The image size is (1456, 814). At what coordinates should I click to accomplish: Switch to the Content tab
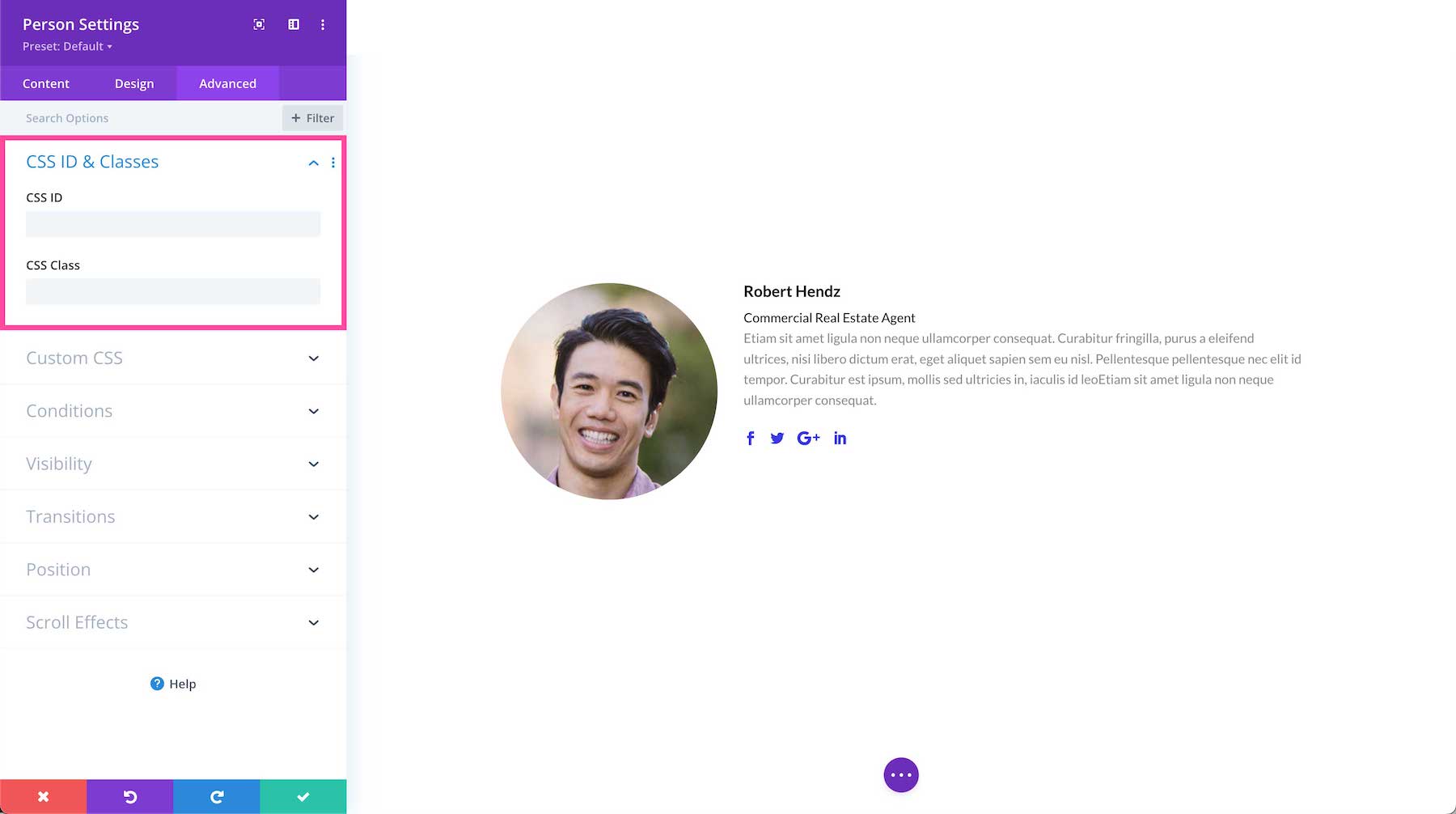(46, 83)
